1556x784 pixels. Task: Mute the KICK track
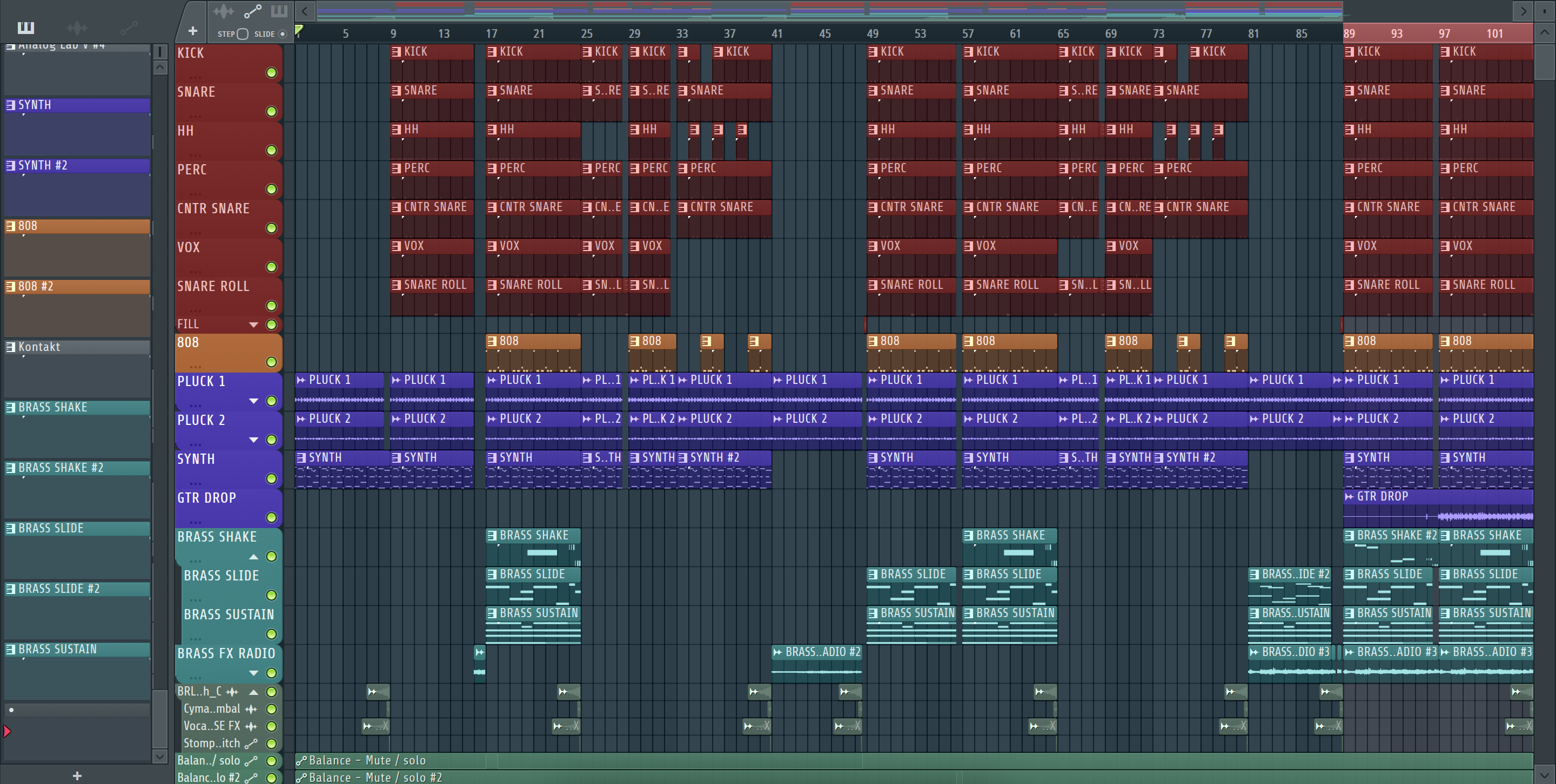coord(271,72)
